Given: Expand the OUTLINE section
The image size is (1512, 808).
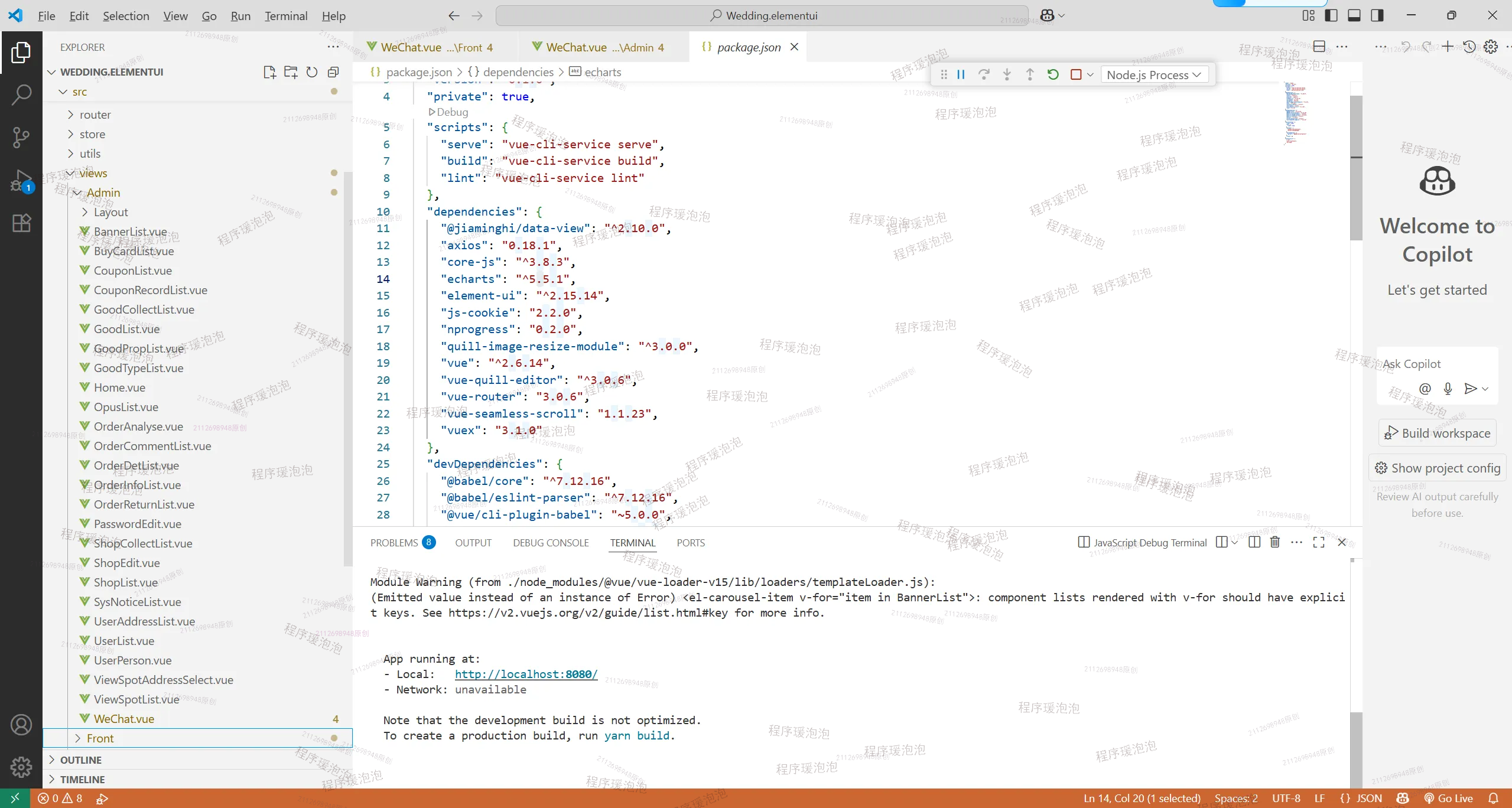Looking at the screenshot, I should click(x=81, y=760).
